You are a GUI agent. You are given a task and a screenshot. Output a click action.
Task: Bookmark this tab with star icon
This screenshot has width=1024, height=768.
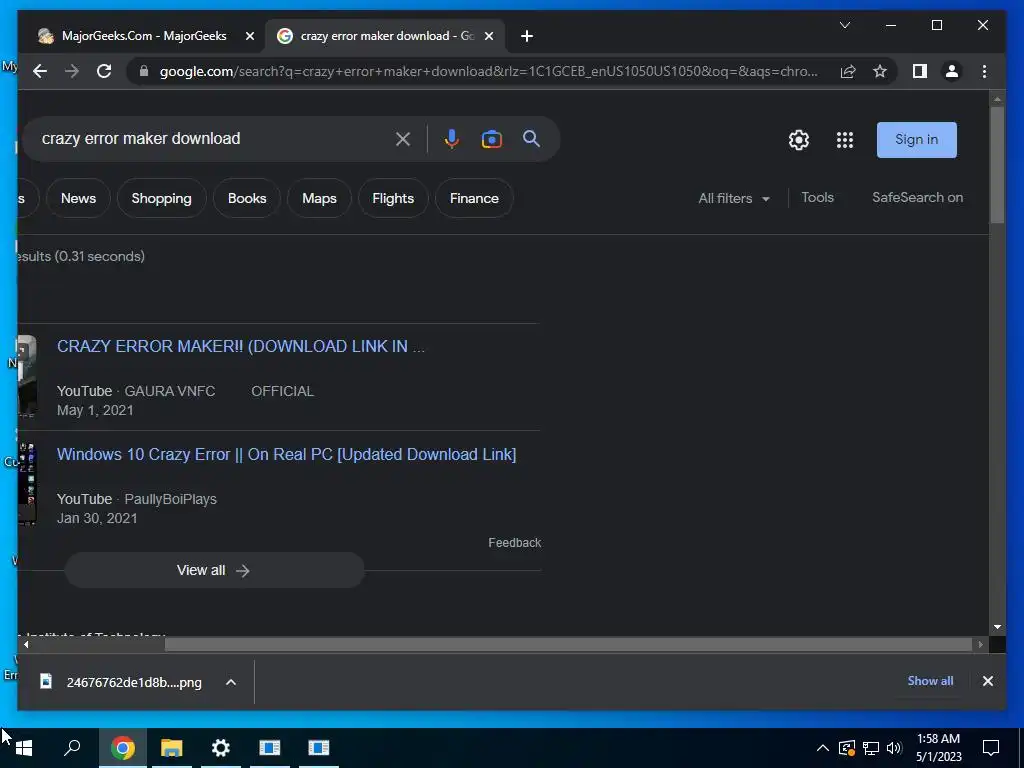tap(880, 71)
